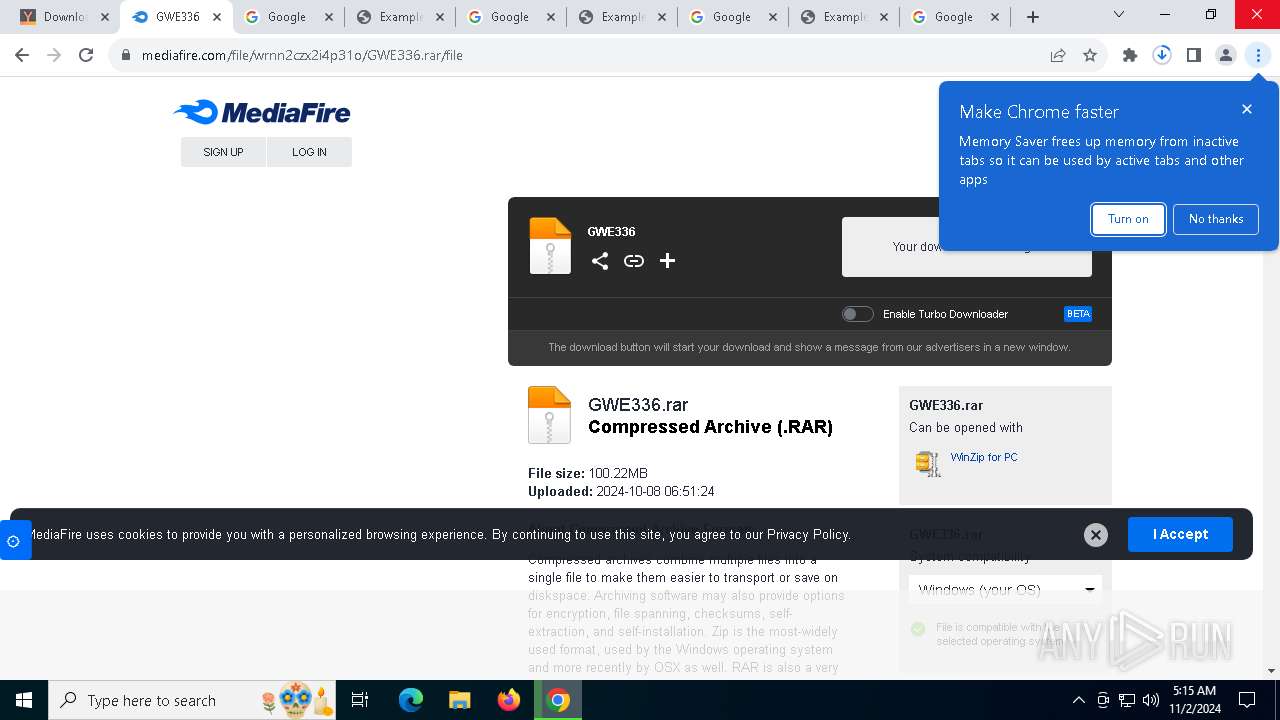Screen dimensions: 1280x720
Task: Close the Make Chrome faster popup
Action: [1246, 109]
